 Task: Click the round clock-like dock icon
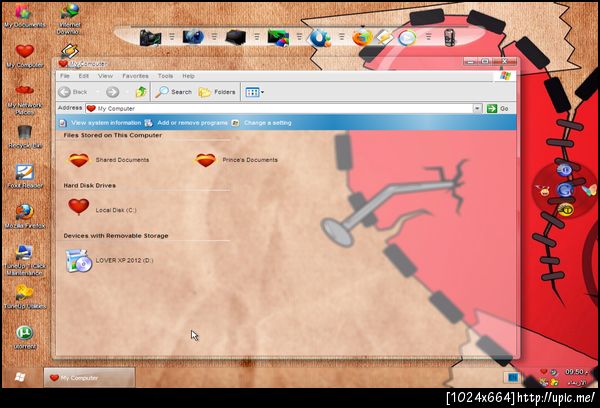pos(407,38)
